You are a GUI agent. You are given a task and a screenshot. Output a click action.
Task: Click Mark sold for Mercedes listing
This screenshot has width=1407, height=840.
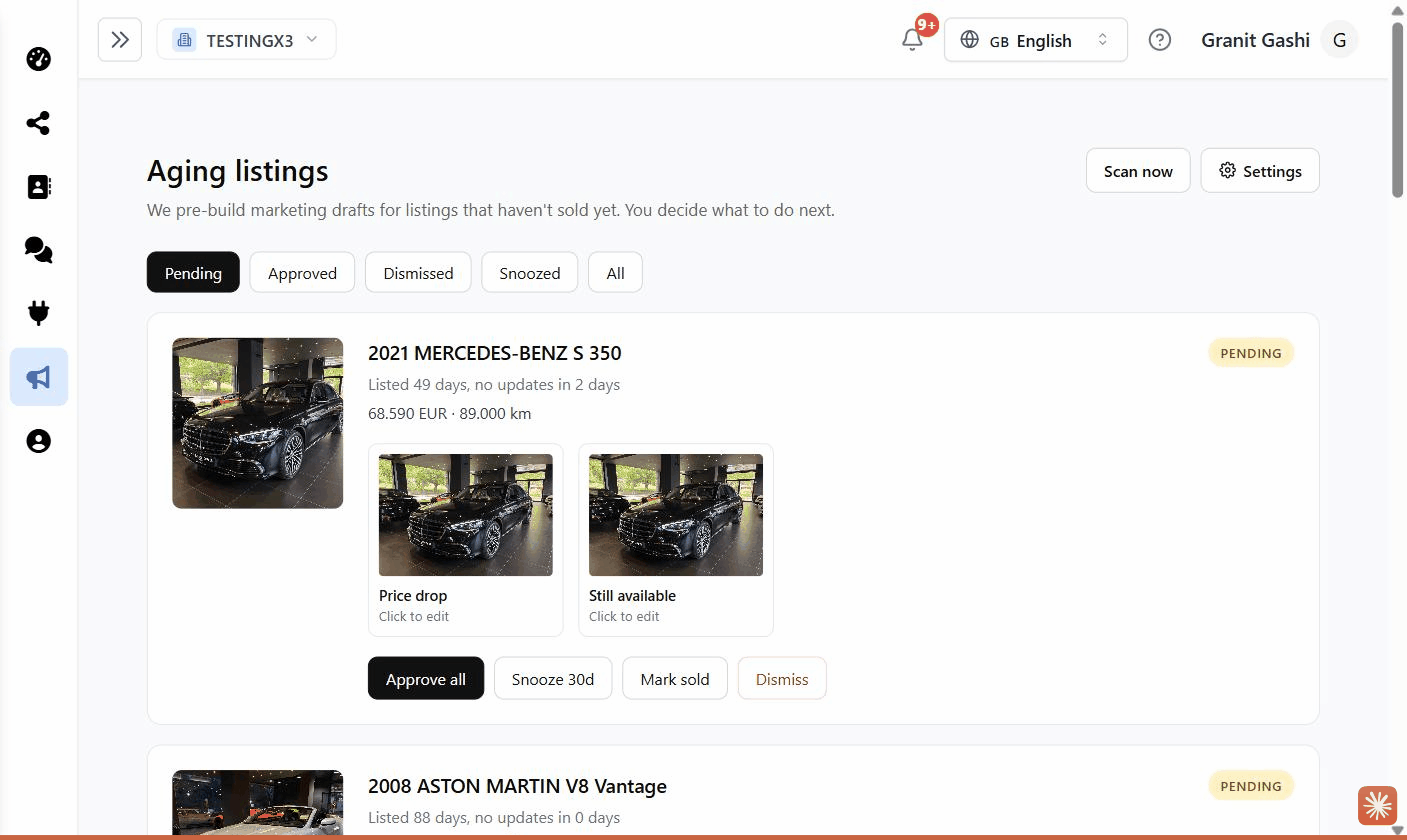[675, 678]
